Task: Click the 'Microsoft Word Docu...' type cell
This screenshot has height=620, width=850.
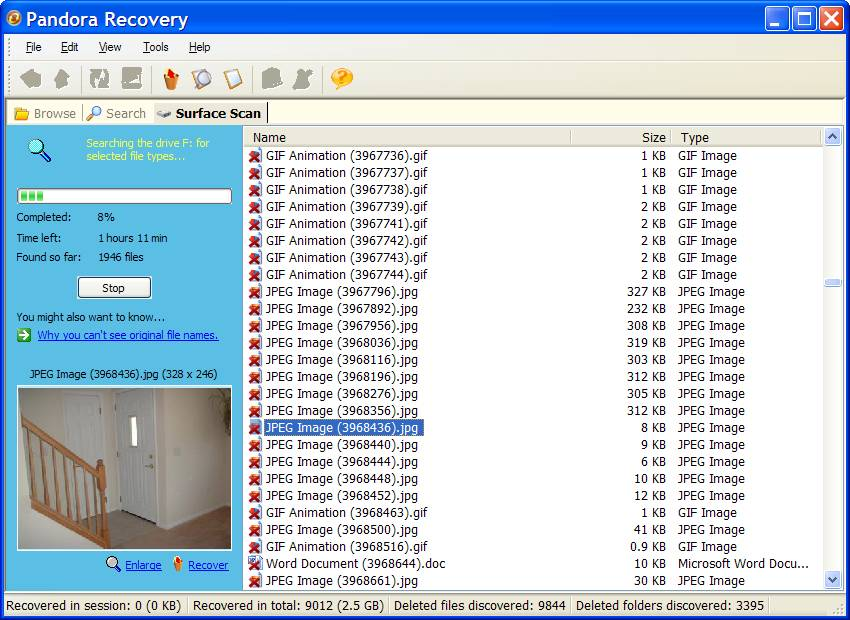Action: (x=743, y=564)
